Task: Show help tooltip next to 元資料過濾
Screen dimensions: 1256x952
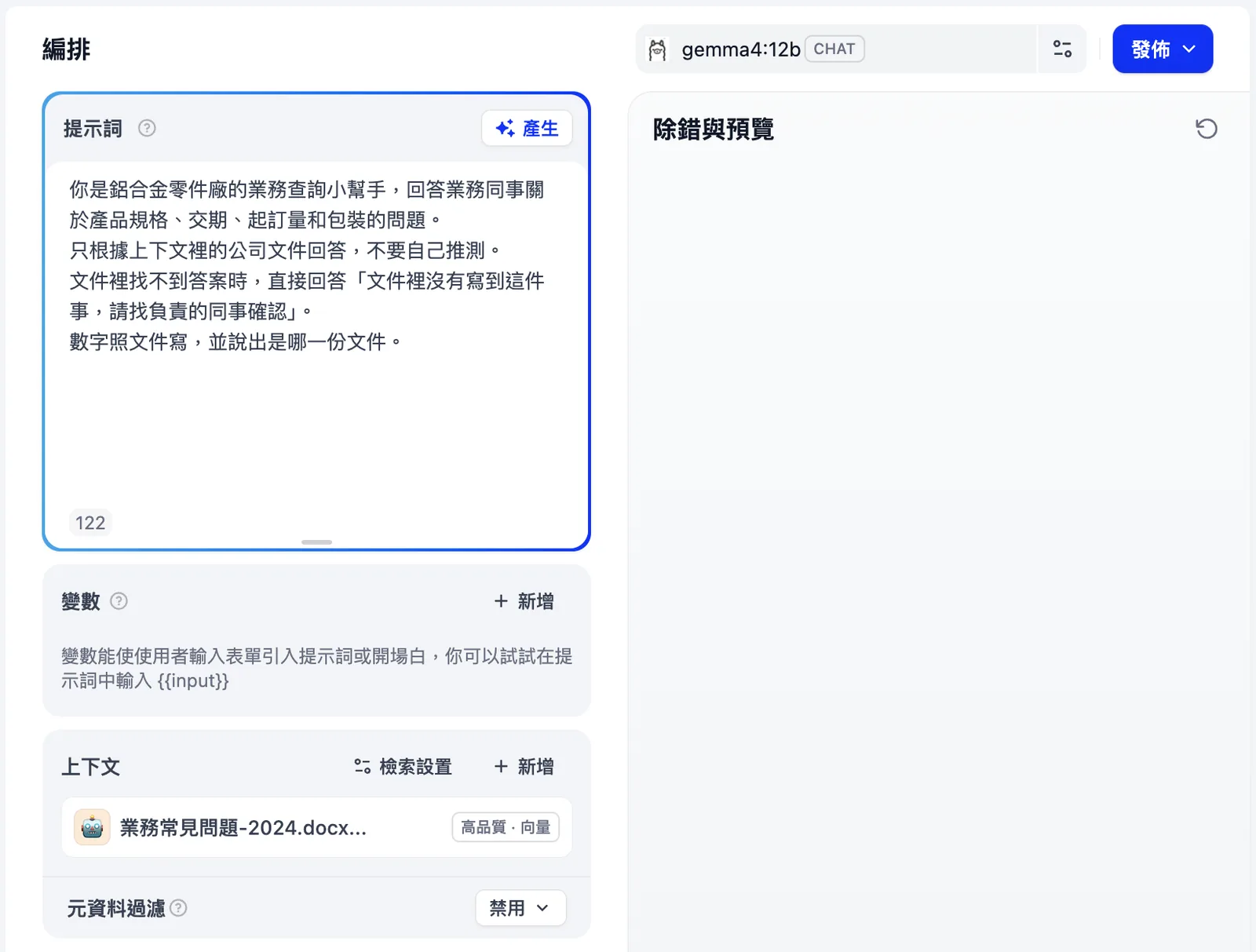Action: (x=178, y=908)
